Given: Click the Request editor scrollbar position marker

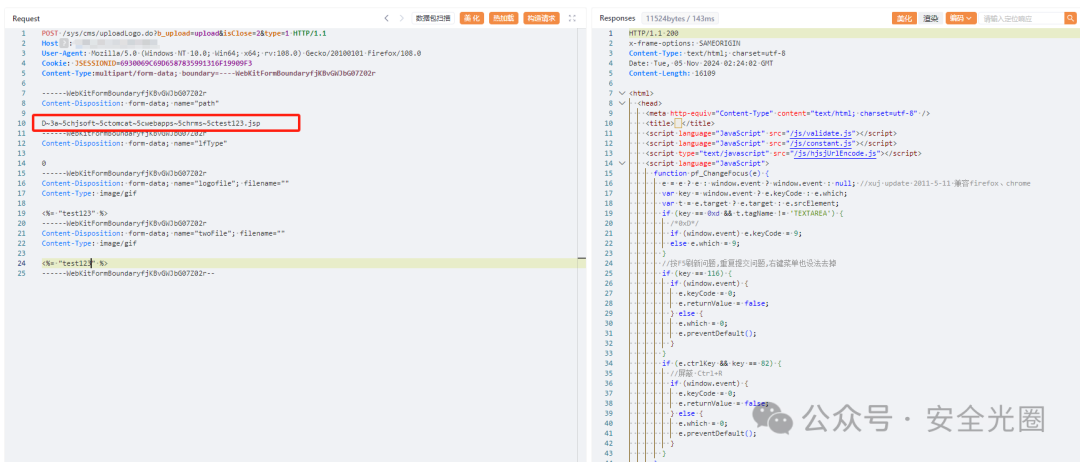Looking at the screenshot, I should pos(583,258).
